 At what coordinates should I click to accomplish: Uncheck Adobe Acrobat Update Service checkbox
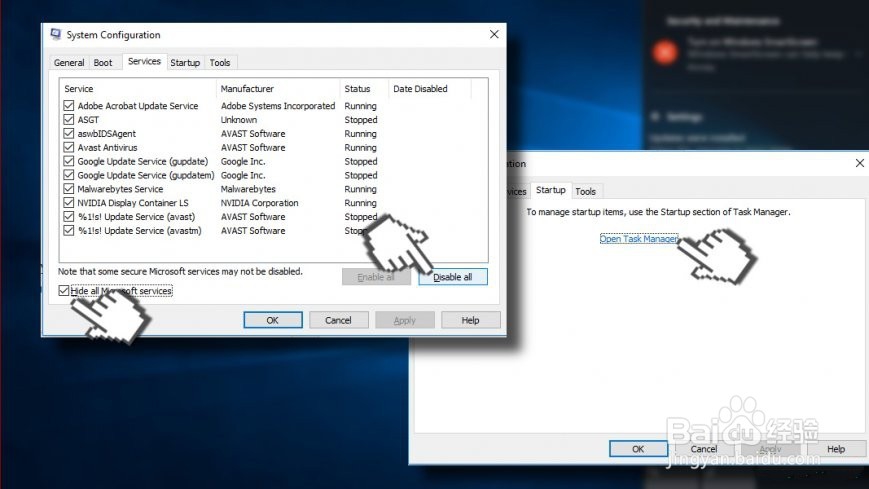coord(69,105)
